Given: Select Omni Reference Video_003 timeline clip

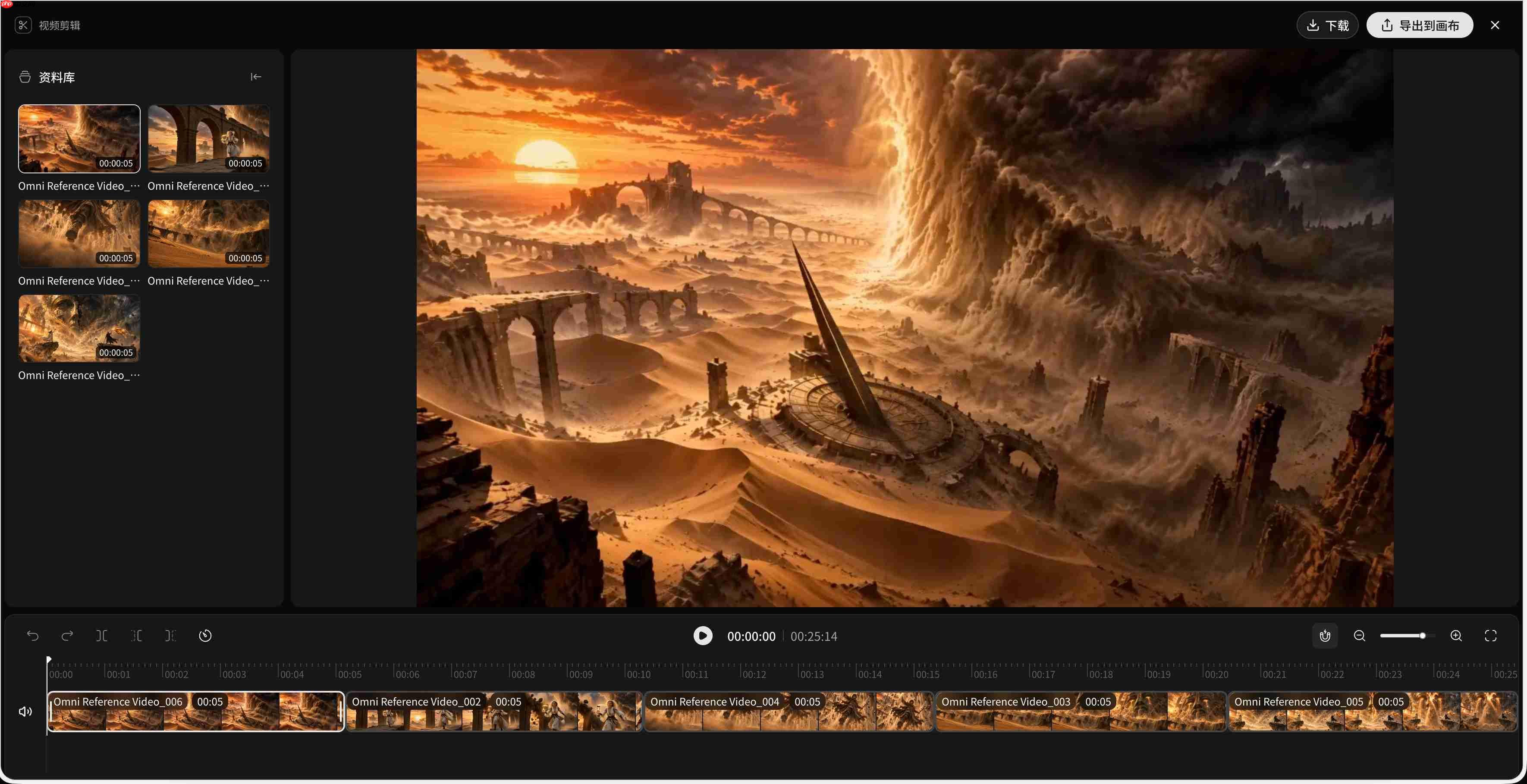Looking at the screenshot, I should pos(1081,711).
